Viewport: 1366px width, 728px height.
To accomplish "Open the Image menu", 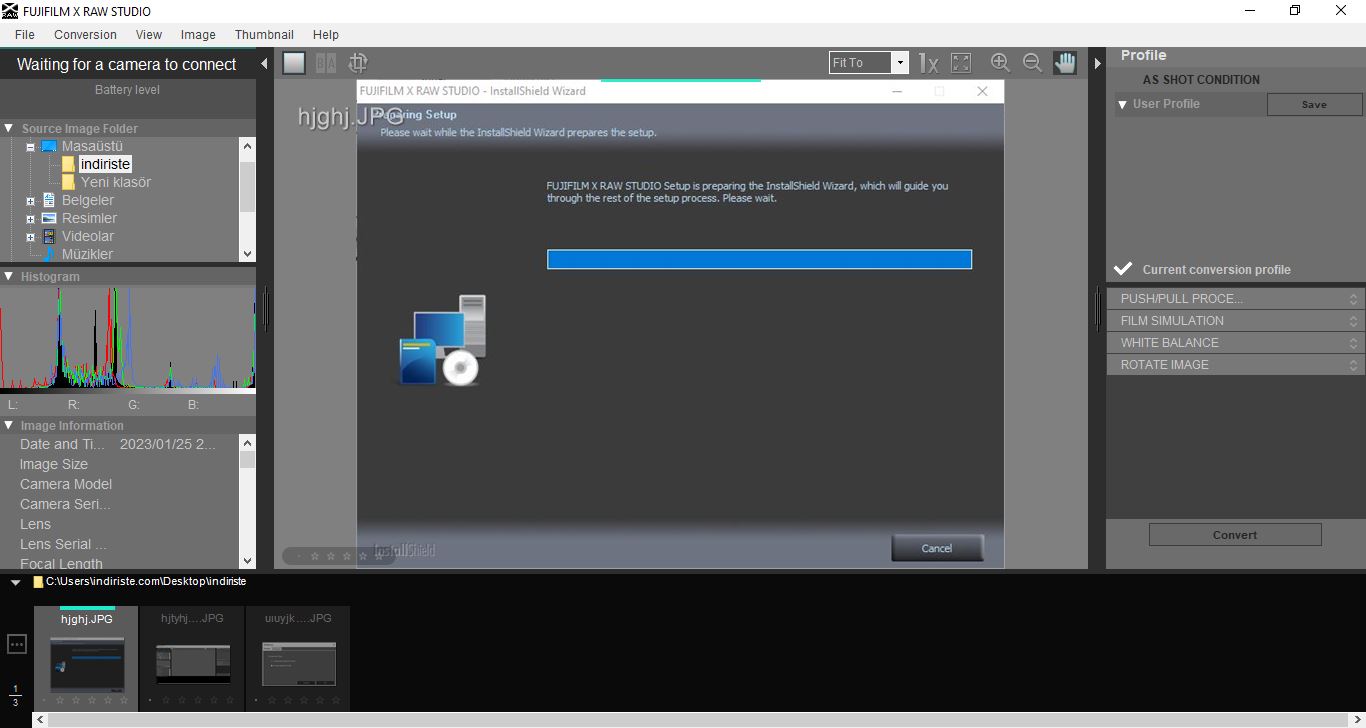I will pos(198,34).
